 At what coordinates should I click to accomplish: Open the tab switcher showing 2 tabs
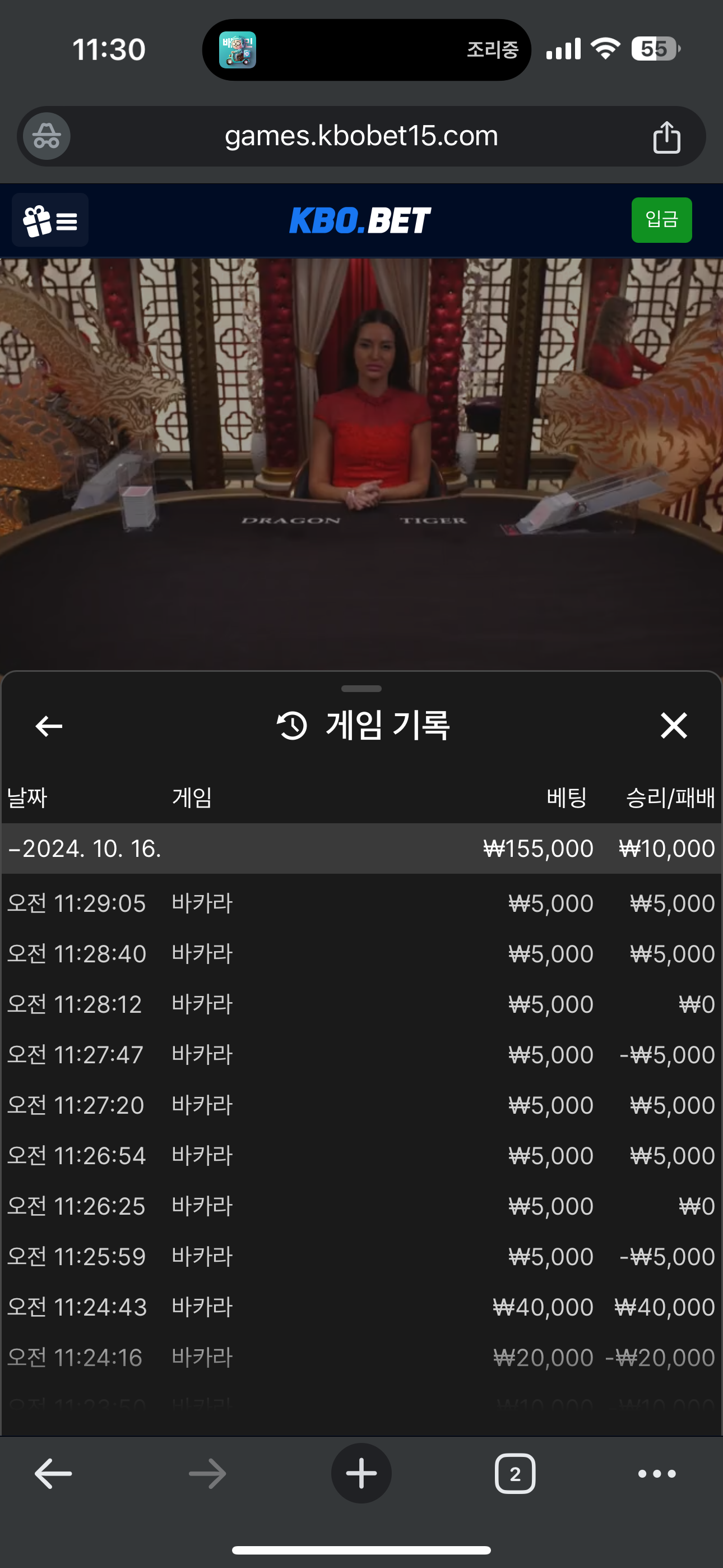click(x=515, y=1474)
